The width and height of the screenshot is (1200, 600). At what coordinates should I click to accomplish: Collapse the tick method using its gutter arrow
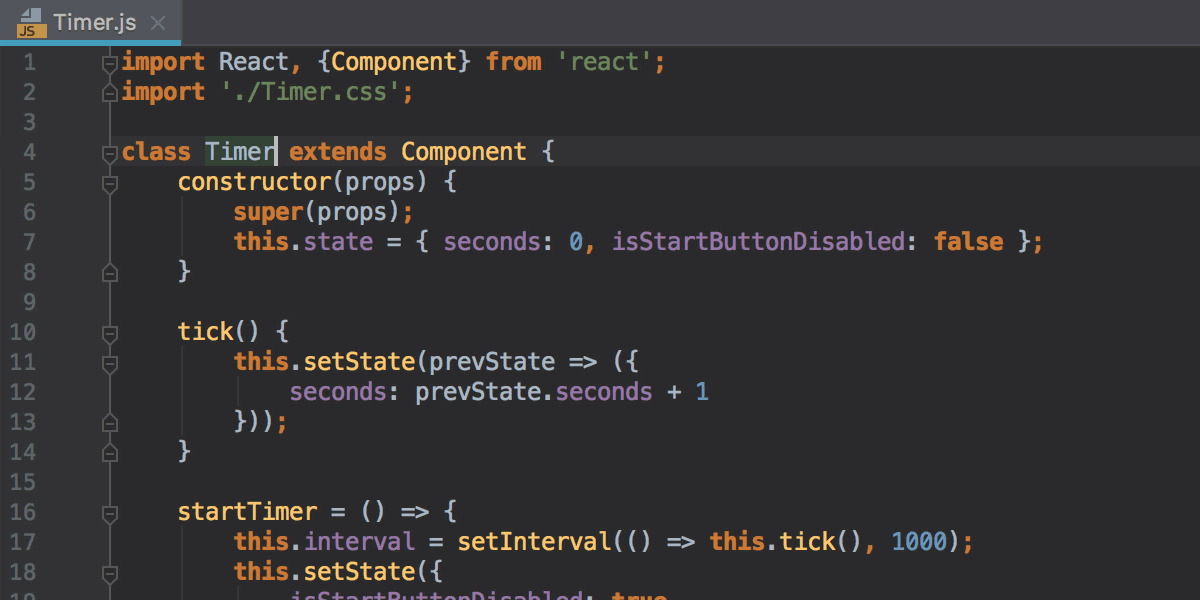[110, 331]
